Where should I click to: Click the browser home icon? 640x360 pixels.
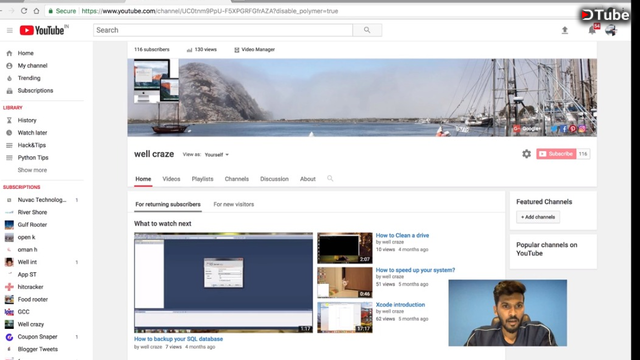pyautogui.click(x=36, y=11)
